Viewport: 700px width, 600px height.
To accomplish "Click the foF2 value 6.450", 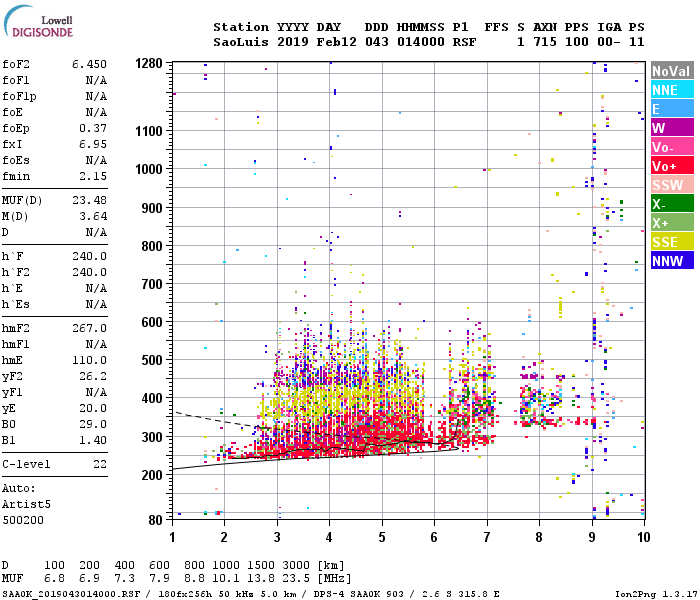I will click(x=89, y=64).
